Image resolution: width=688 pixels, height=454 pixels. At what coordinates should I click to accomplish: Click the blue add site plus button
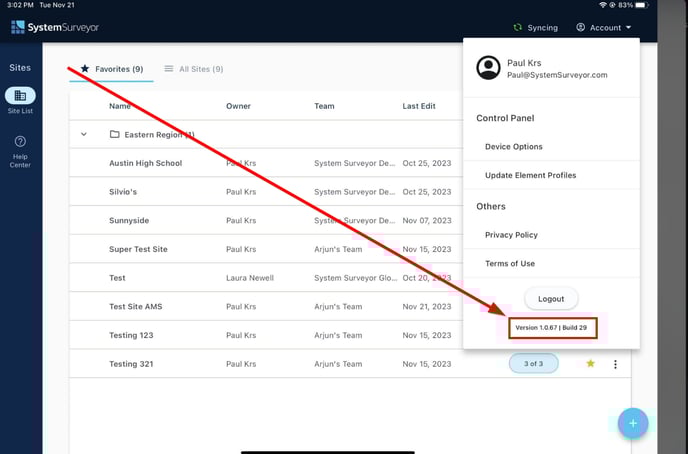pos(633,423)
